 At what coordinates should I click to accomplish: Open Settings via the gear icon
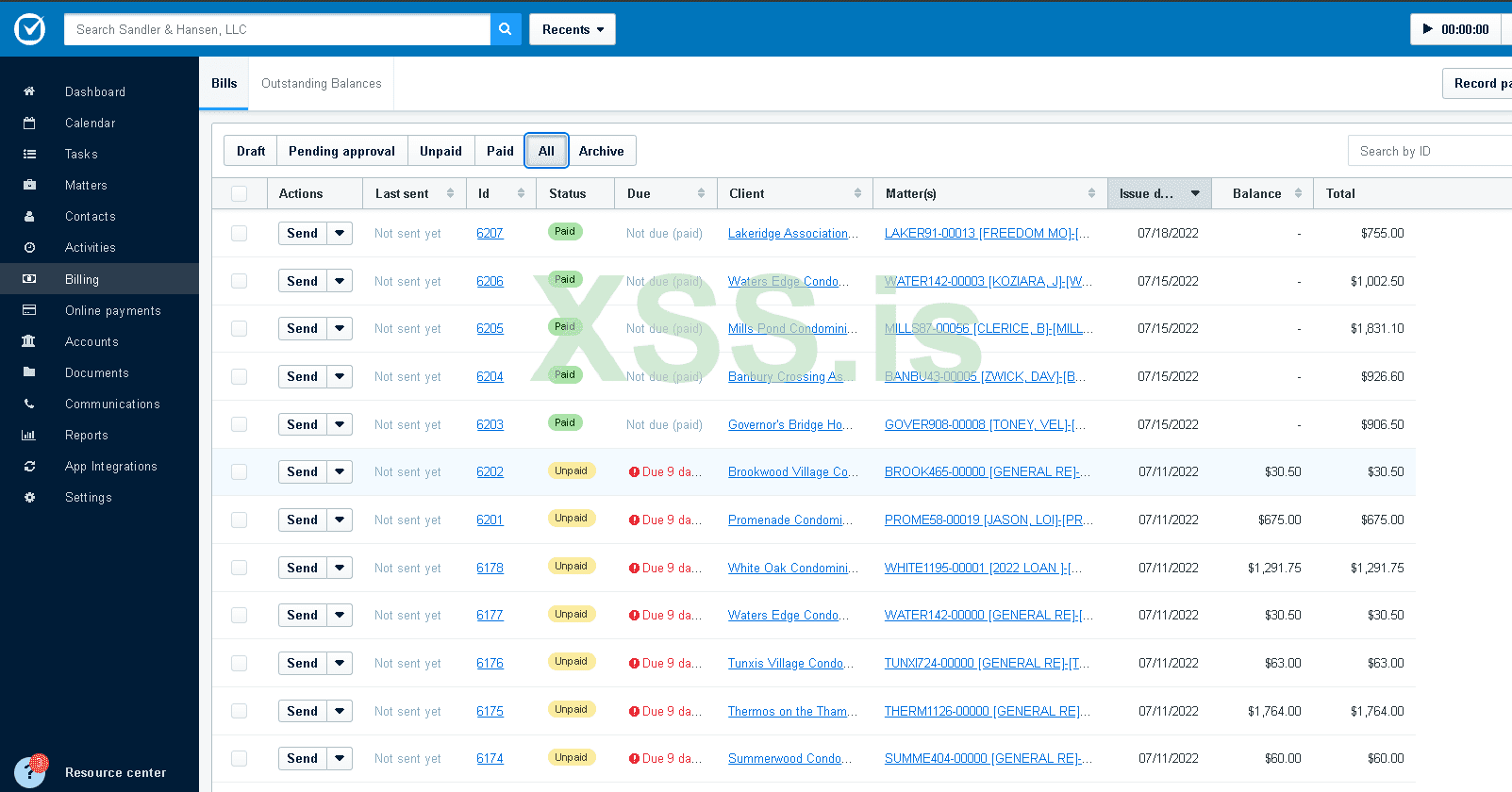coord(29,497)
